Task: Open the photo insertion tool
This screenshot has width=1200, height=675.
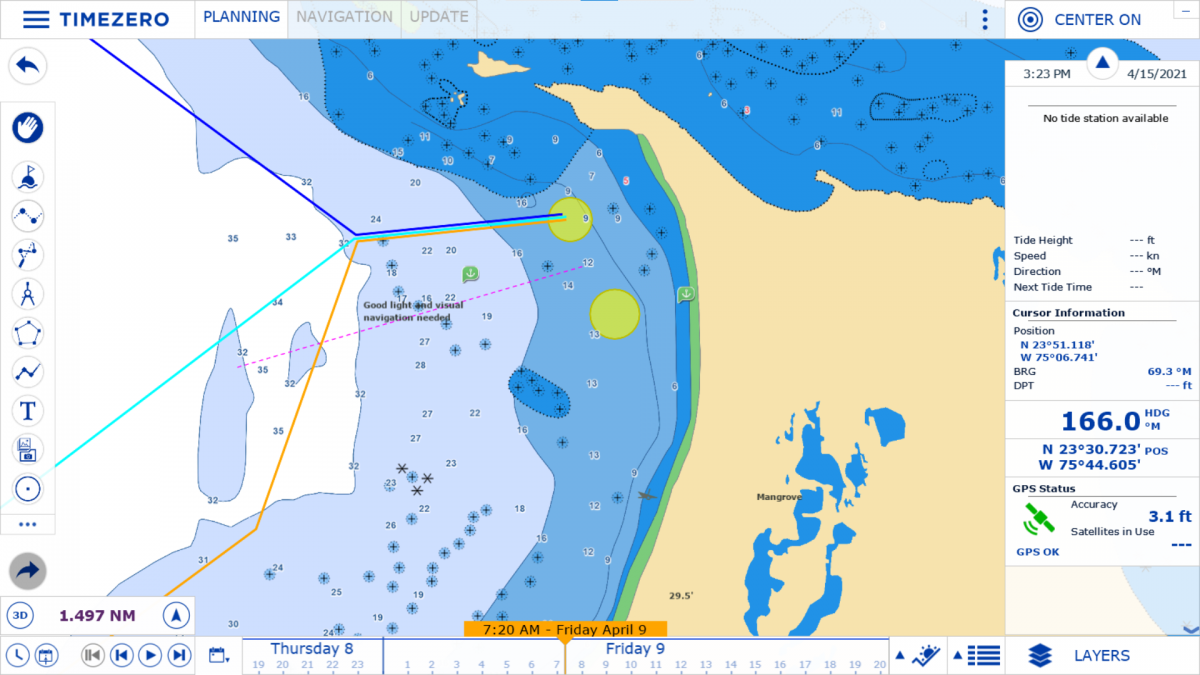Action: [x=28, y=449]
